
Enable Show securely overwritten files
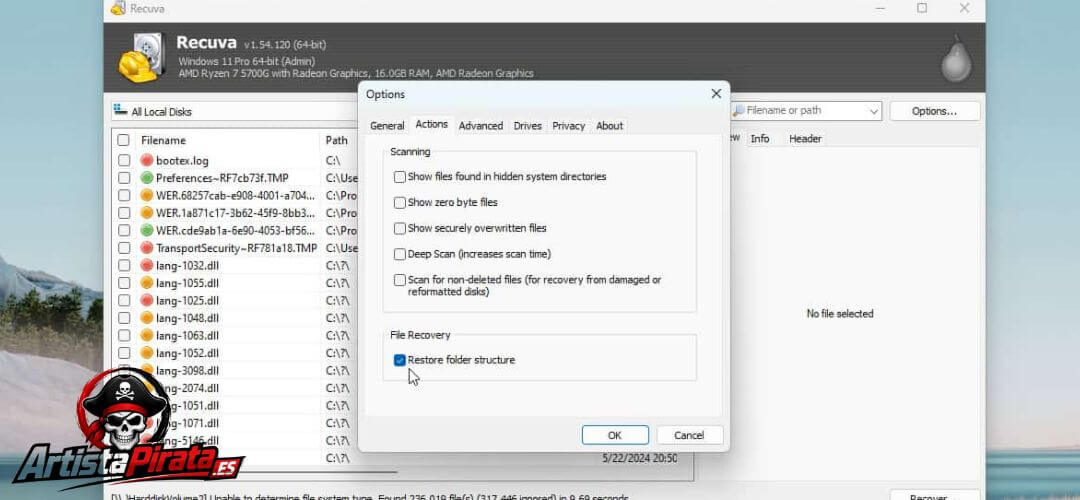pyautogui.click(x=399, y=229)
